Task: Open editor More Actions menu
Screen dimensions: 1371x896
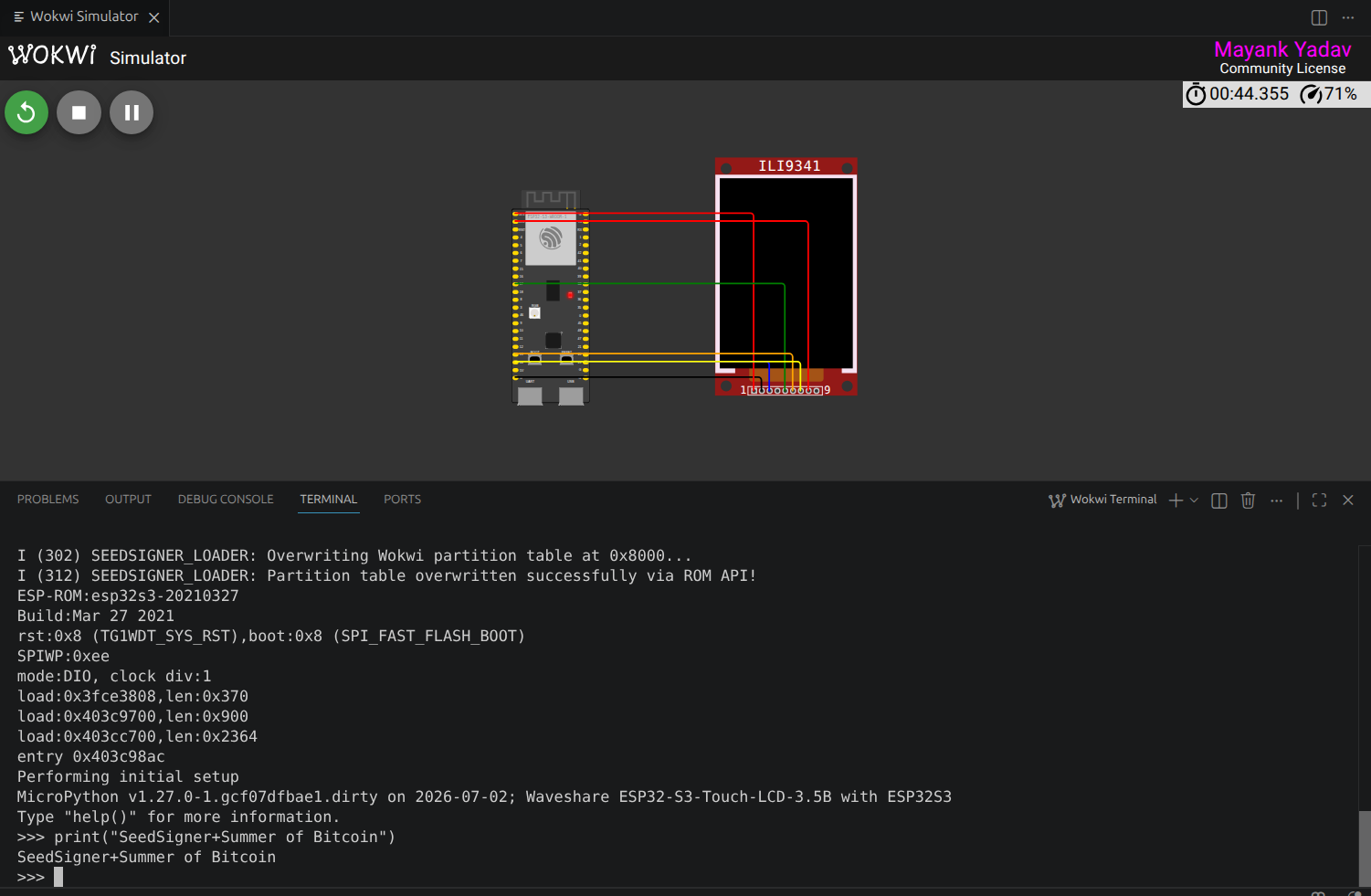Action: (1348, 17)
